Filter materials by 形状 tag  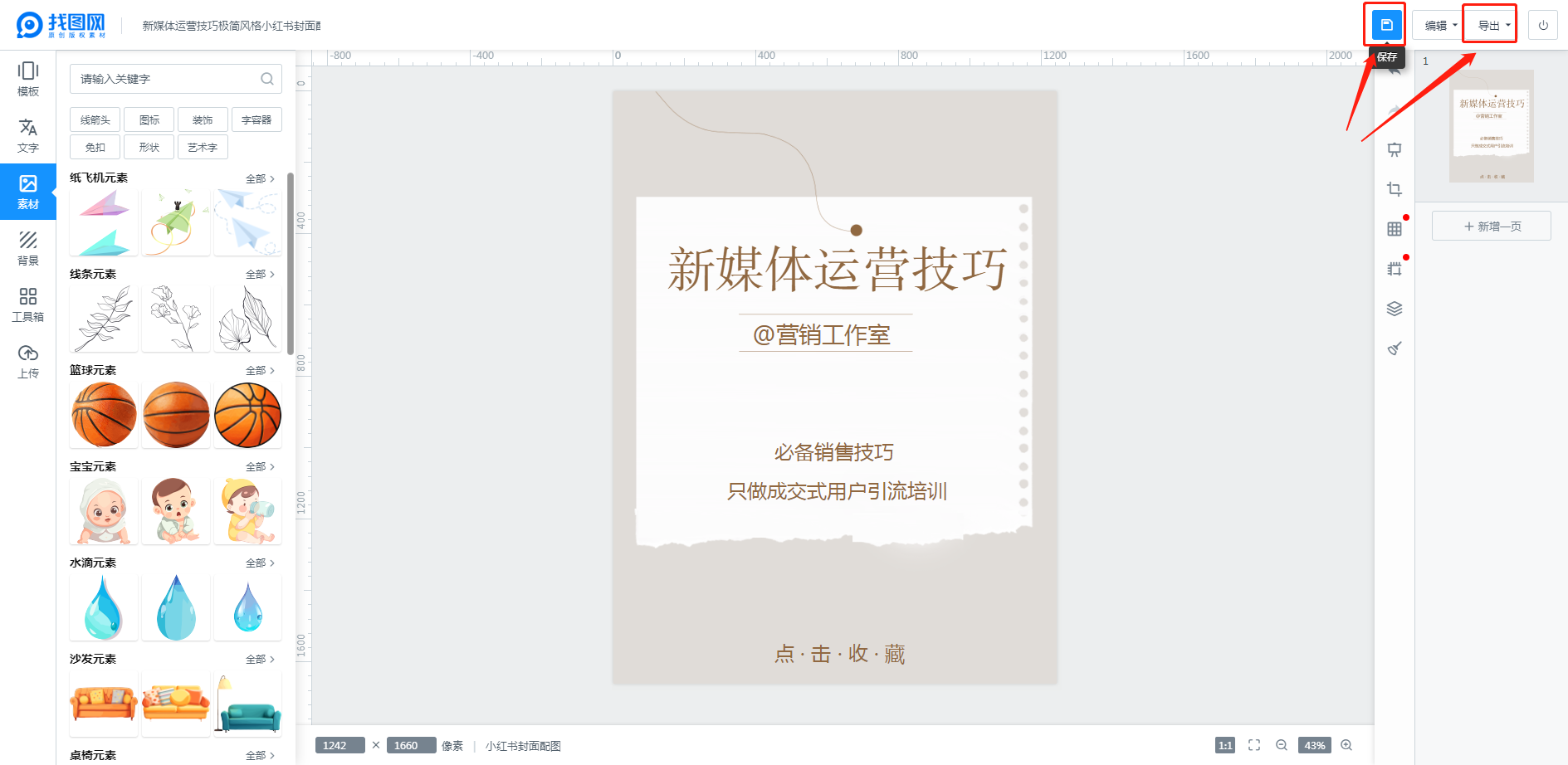[x=149, y=148]
